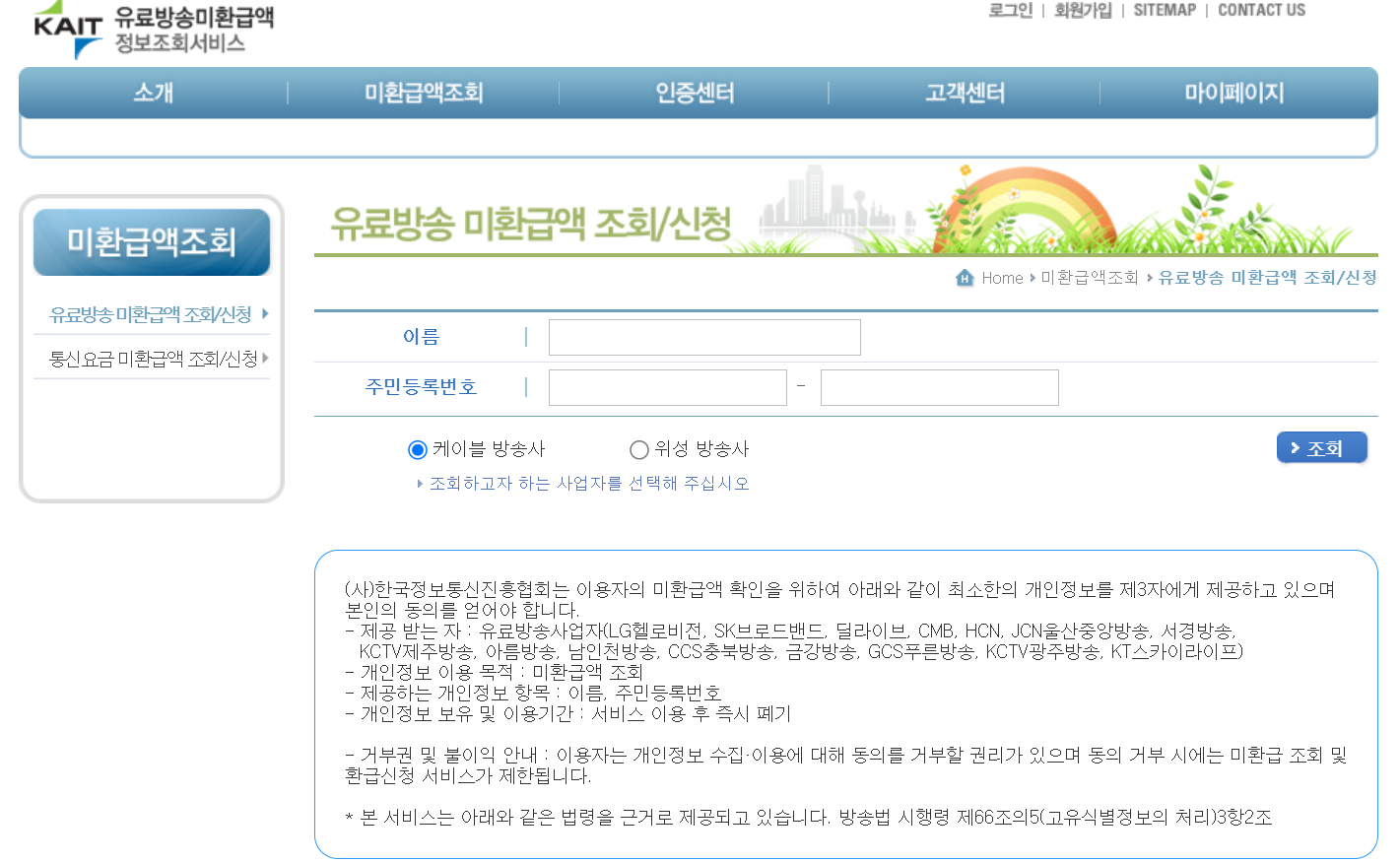Screen dimensions: 1400x863
Task: Click 미환급액조회 in the breadcrumb
Action: pyautogui.click(x=1090, y=278)
